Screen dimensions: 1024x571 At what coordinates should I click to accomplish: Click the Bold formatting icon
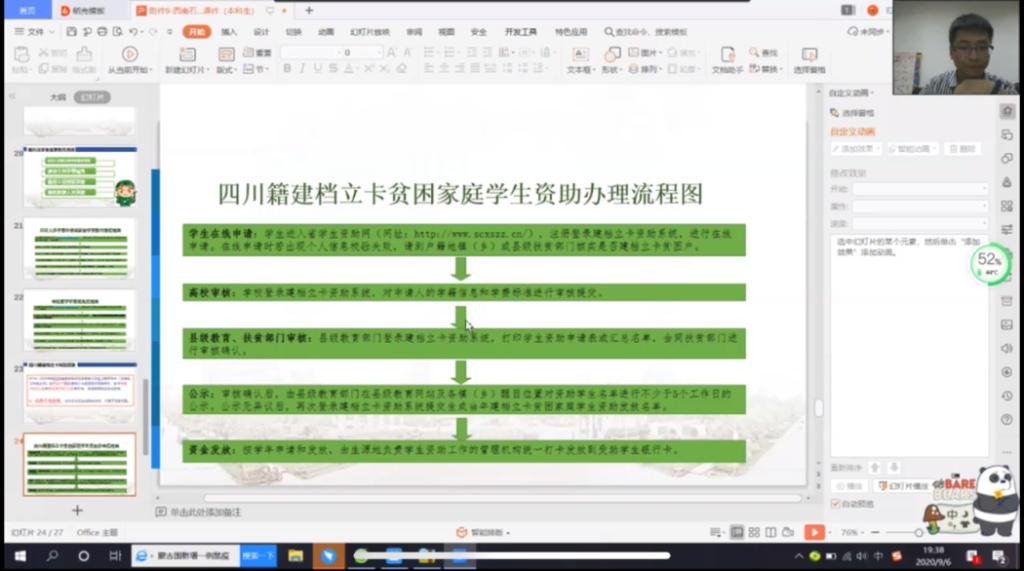287,69
